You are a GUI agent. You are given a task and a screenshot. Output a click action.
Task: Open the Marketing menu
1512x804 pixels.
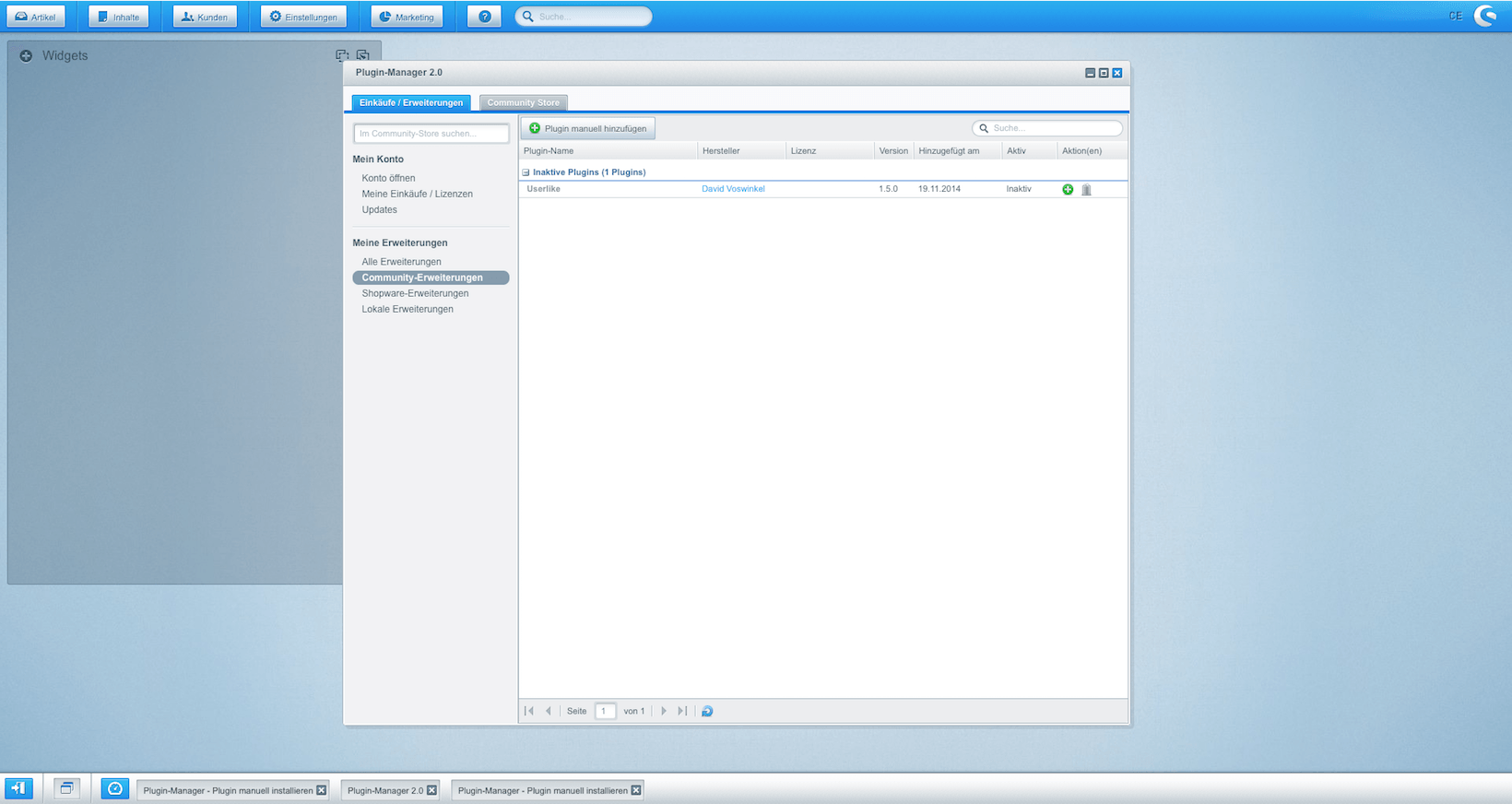coord(407,17)
